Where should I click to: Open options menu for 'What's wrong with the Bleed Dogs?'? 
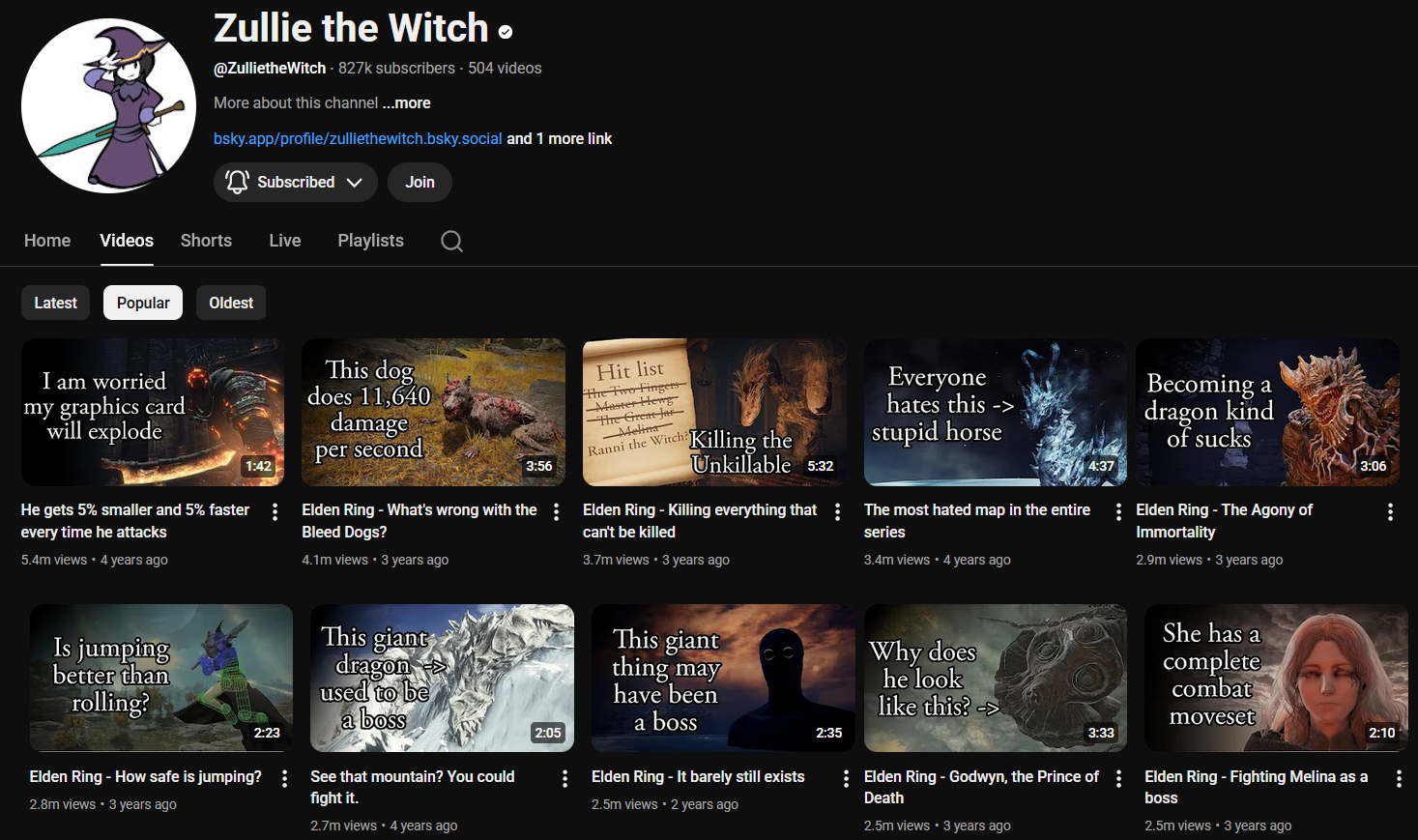tap(557, 511)
